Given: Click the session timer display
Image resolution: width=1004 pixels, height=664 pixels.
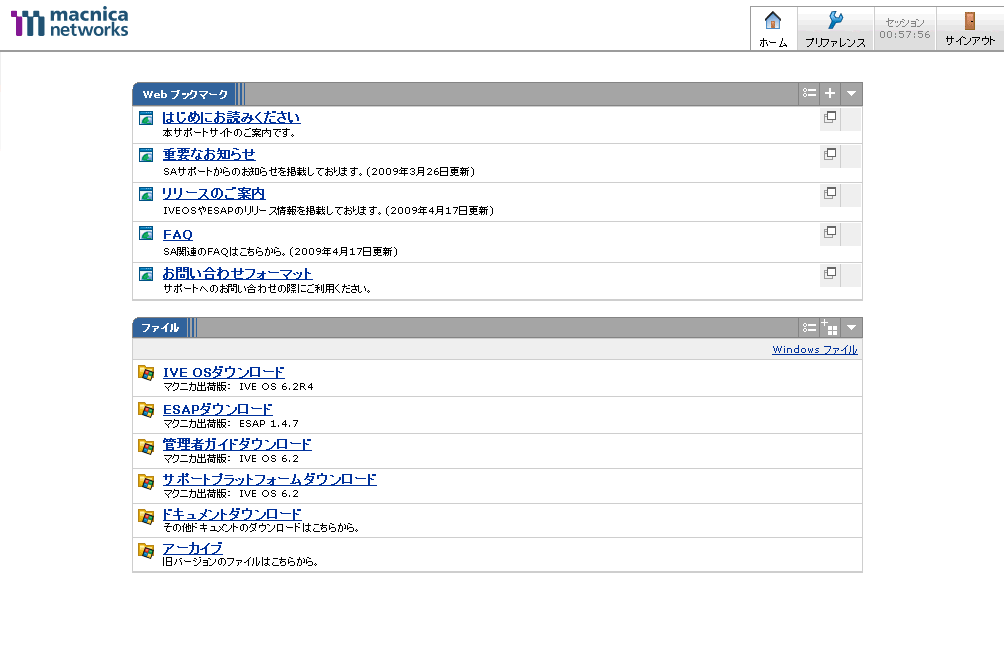Looking at the screenshot, I should [904, 28].
